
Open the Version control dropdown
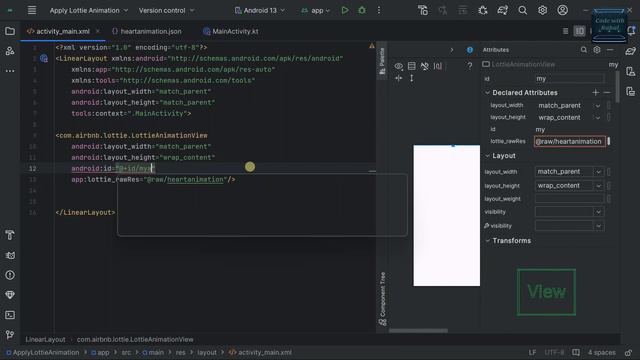(x=167, y=10)
